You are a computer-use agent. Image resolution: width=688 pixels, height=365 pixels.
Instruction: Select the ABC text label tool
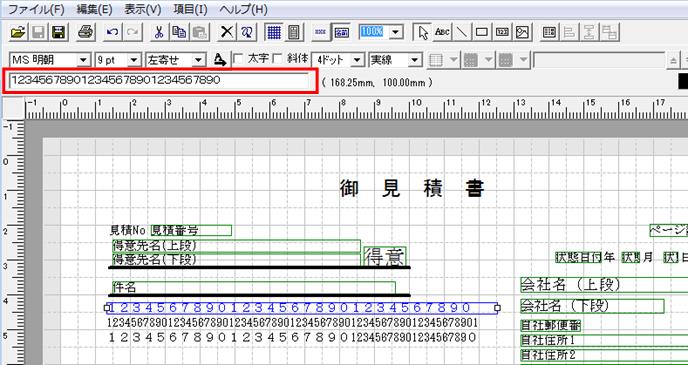point(442,32)
